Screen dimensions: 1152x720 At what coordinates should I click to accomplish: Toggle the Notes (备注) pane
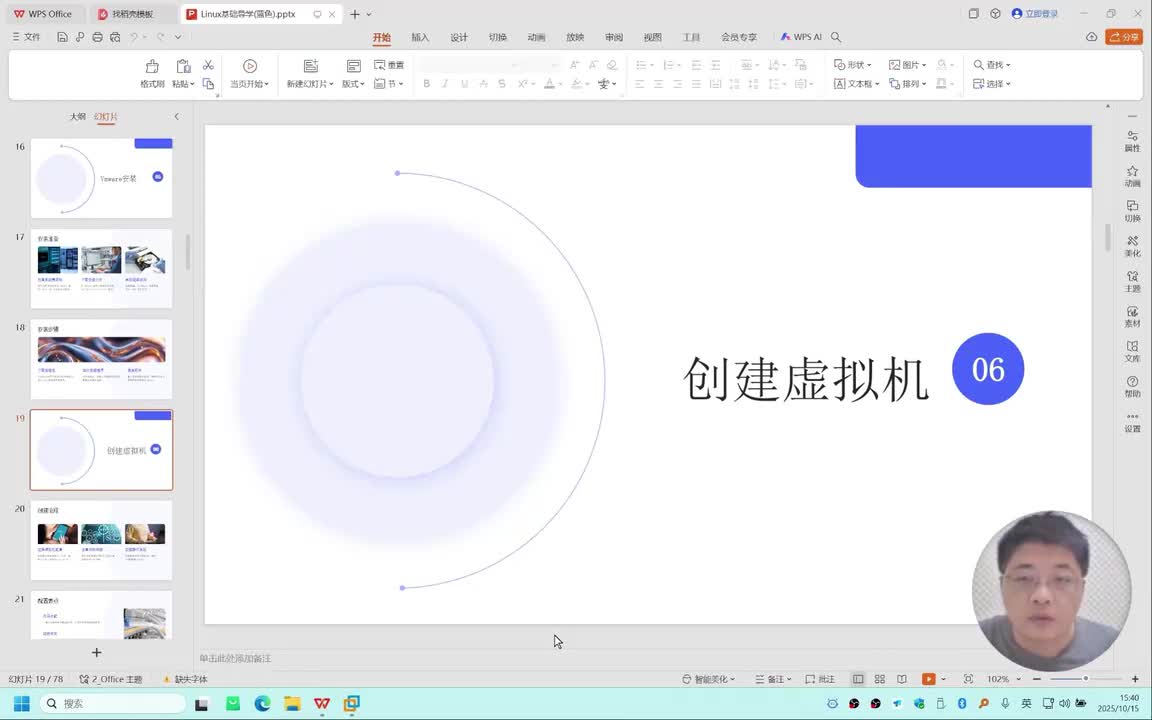point(773,679)
